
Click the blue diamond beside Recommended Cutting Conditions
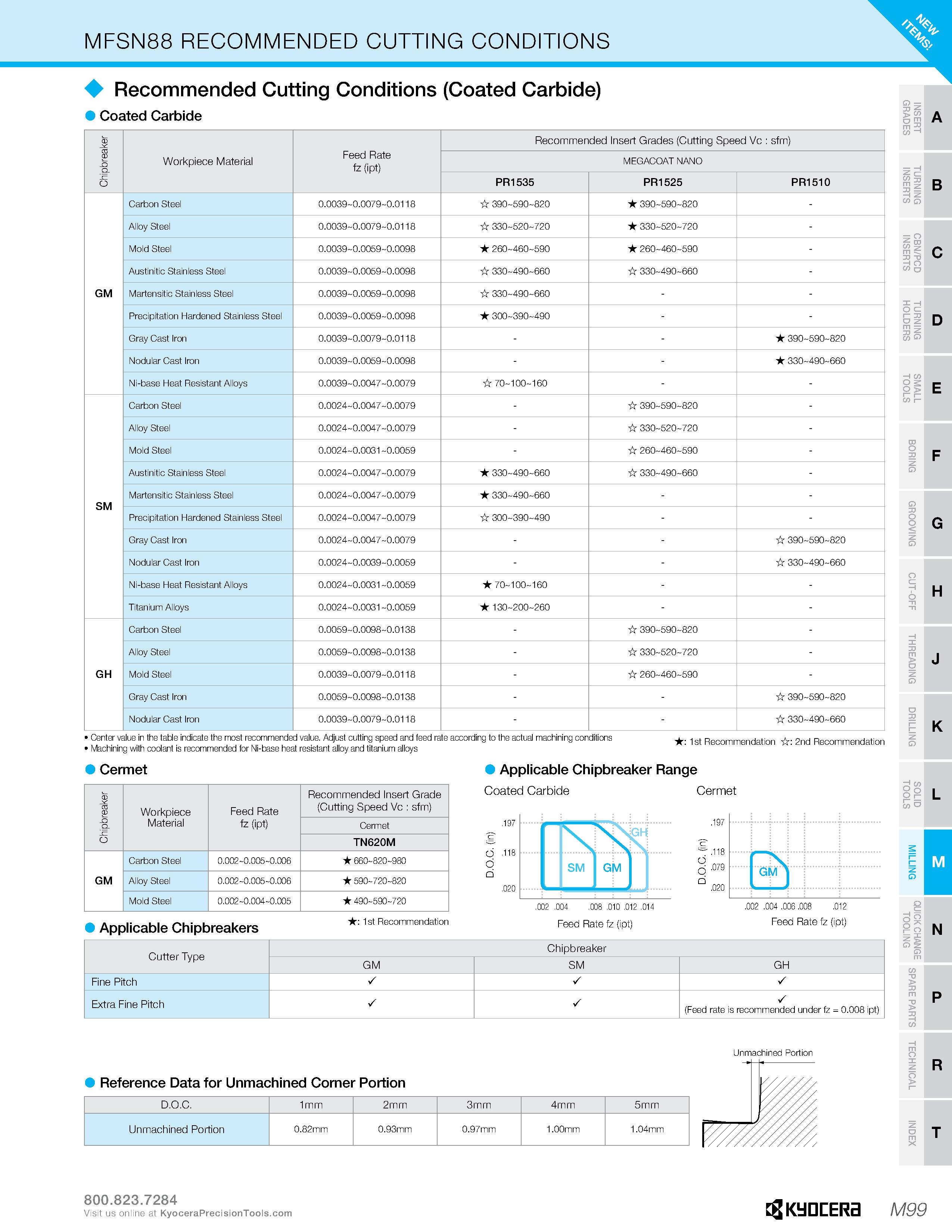(x=94, y=88)
